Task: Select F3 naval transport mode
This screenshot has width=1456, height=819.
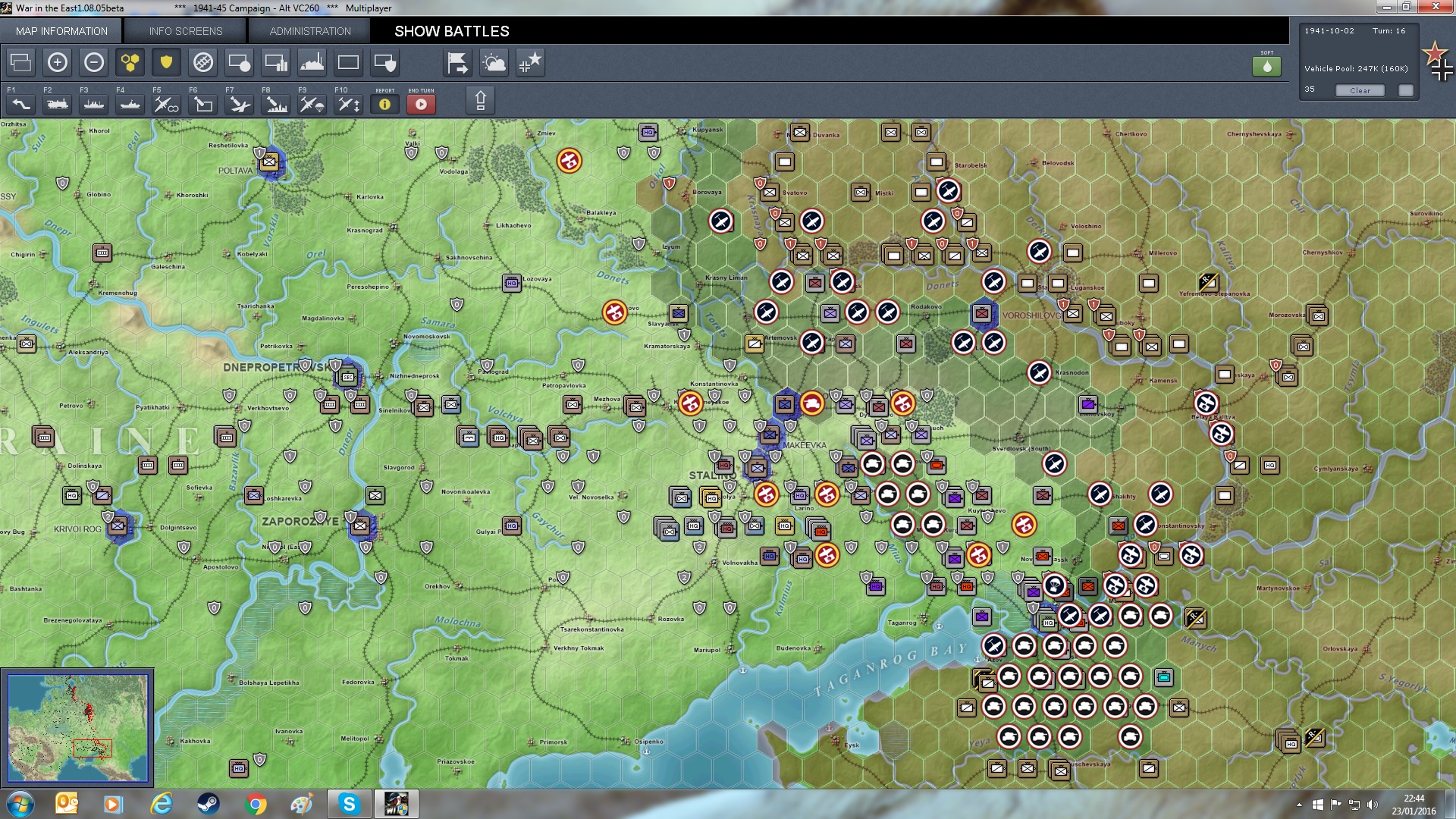Action: click(94, 104)
